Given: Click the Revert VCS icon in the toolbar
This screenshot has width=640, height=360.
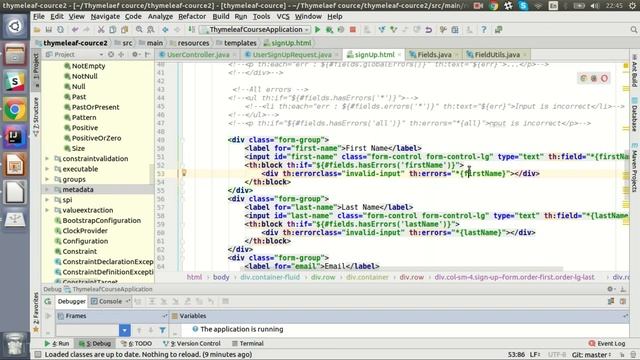Looking at the screenshot, I should [429, 30].
